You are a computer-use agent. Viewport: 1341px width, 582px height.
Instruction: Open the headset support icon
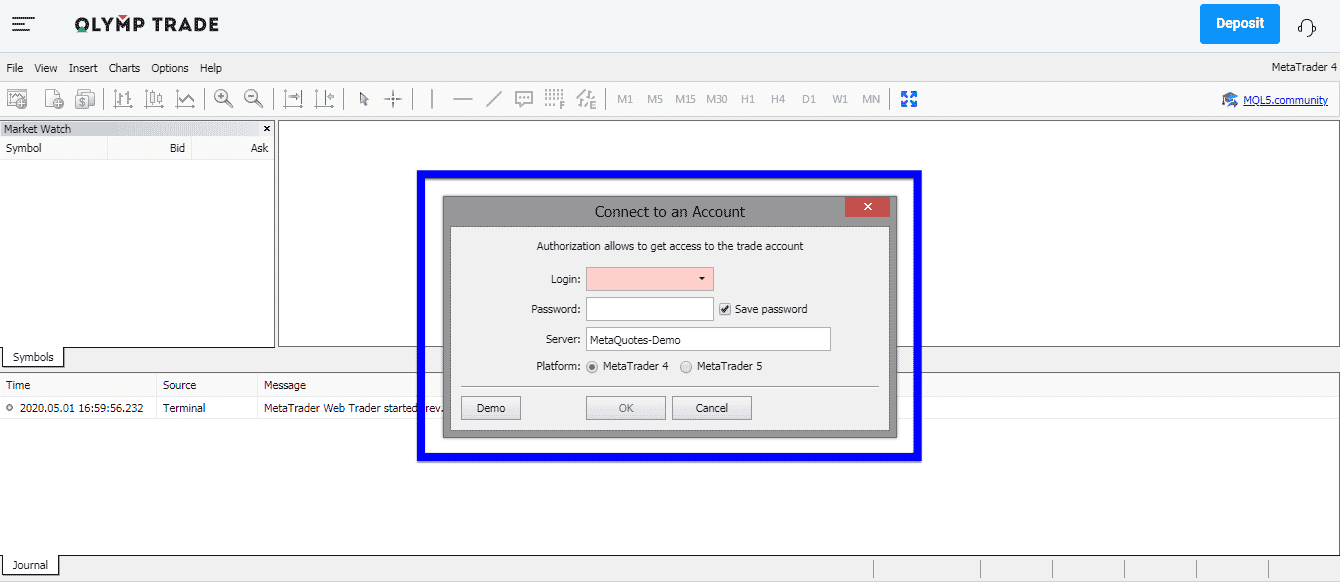(1306, 27)
